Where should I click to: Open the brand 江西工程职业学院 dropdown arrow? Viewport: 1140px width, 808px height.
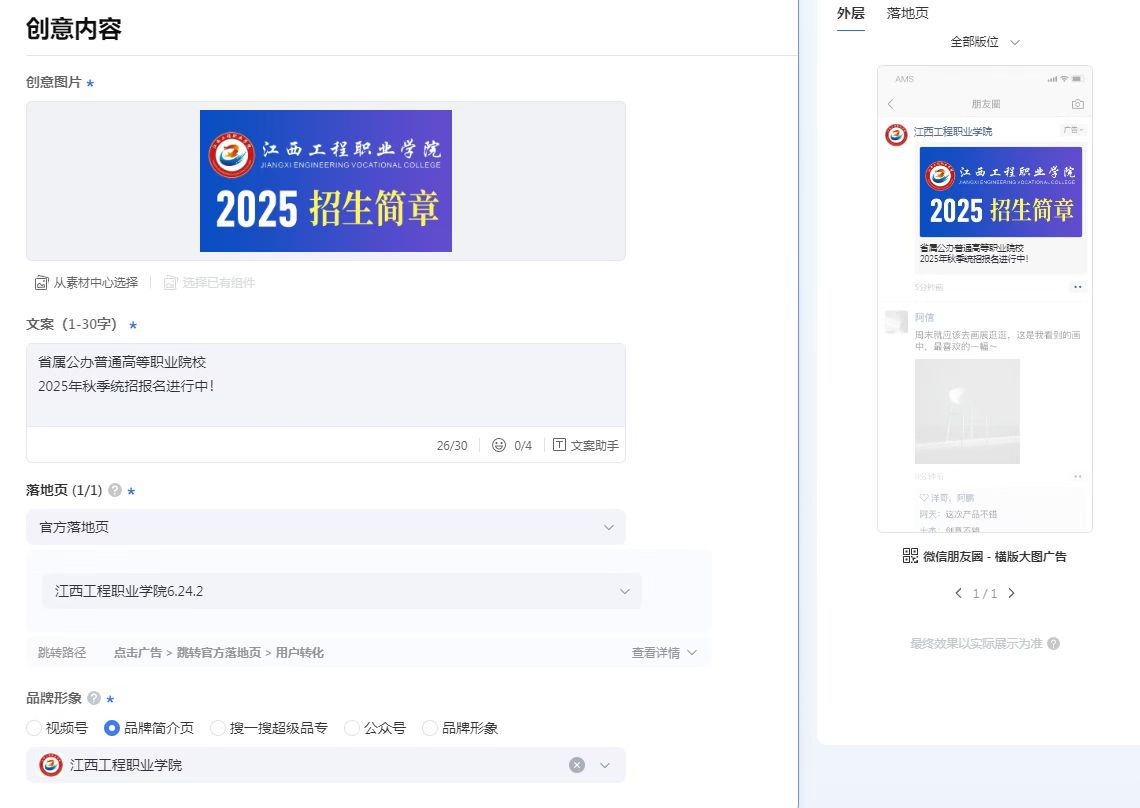(605, 765)
